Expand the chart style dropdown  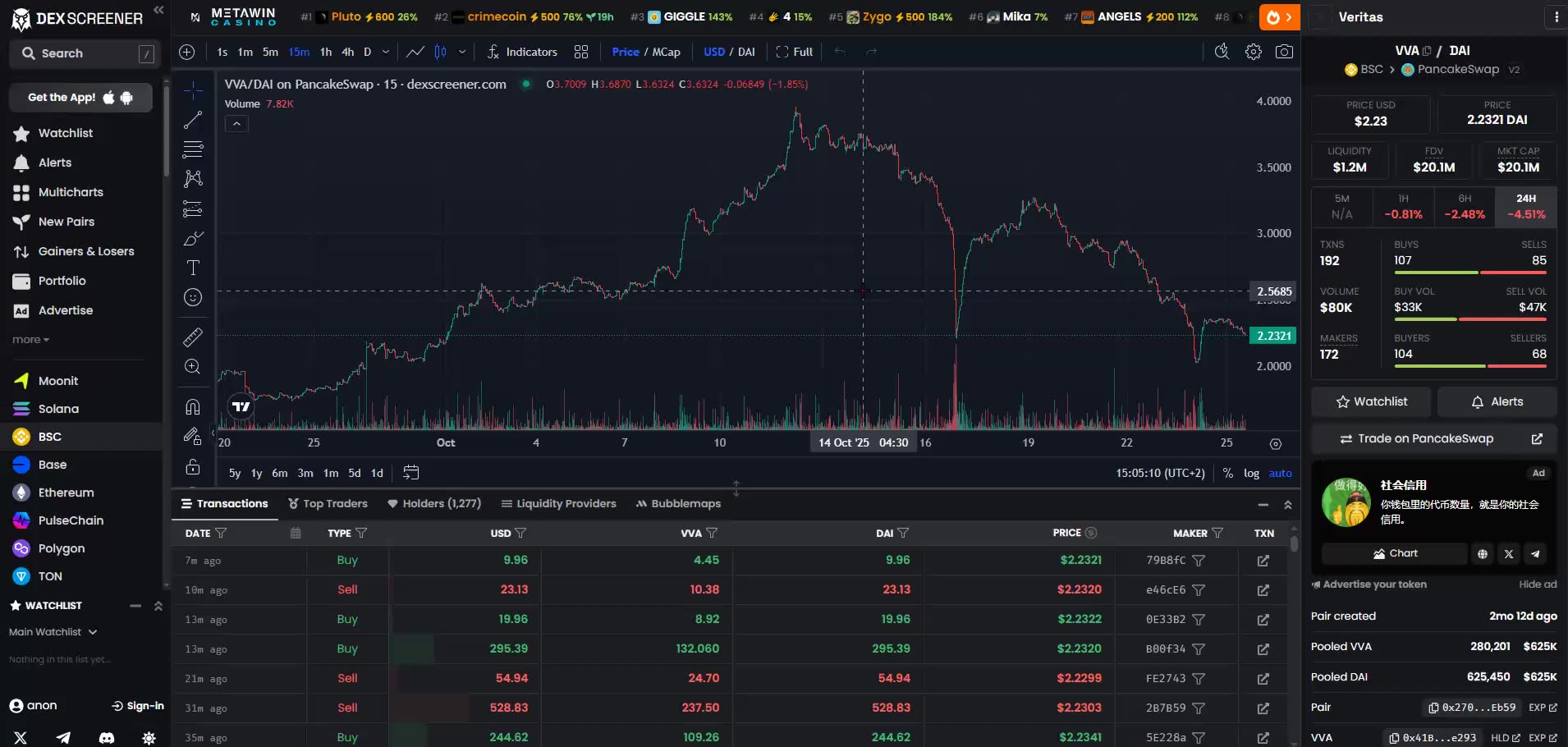462,52
